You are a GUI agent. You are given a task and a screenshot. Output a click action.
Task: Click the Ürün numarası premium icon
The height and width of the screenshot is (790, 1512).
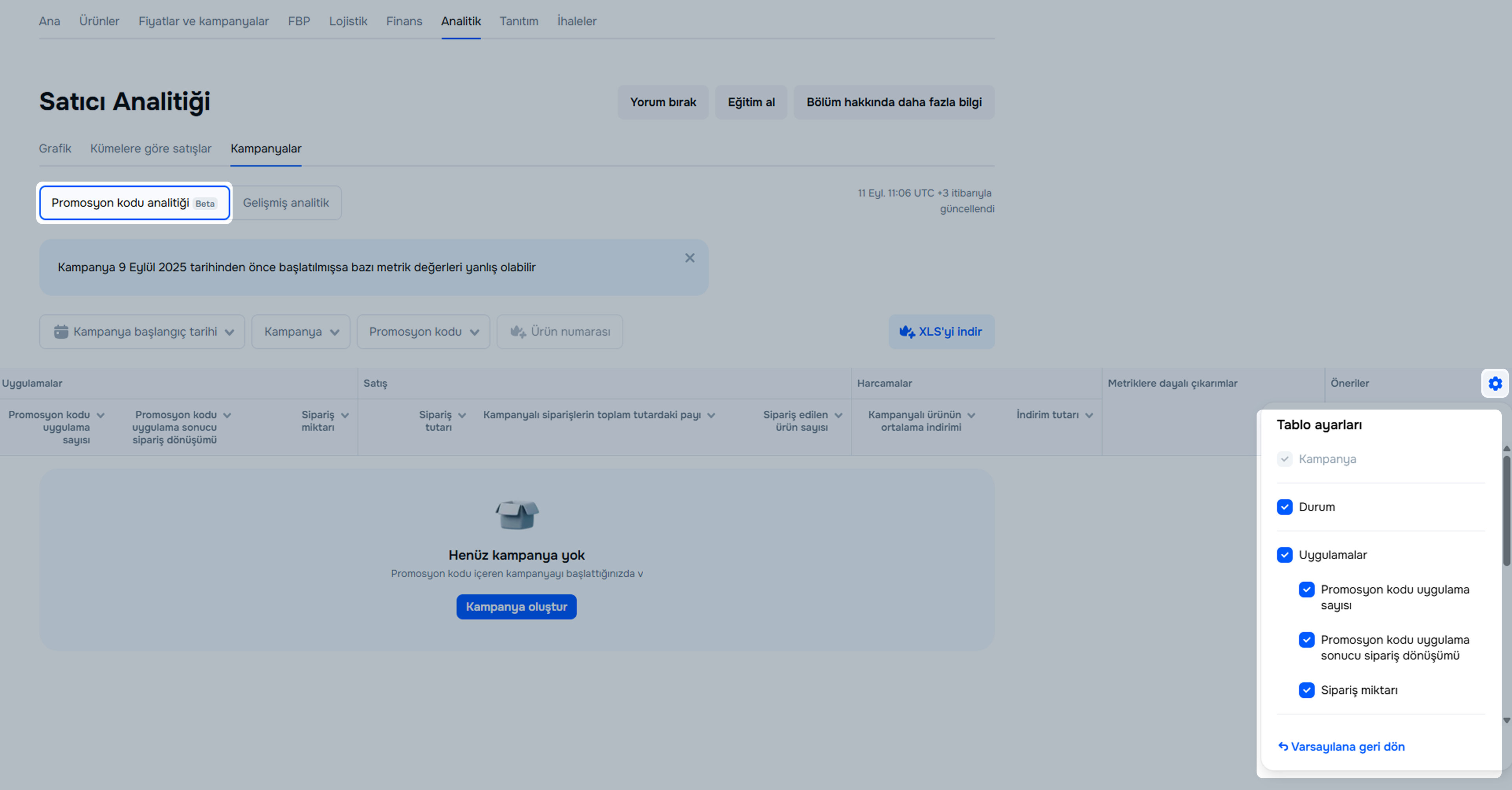tap(518, 332)
